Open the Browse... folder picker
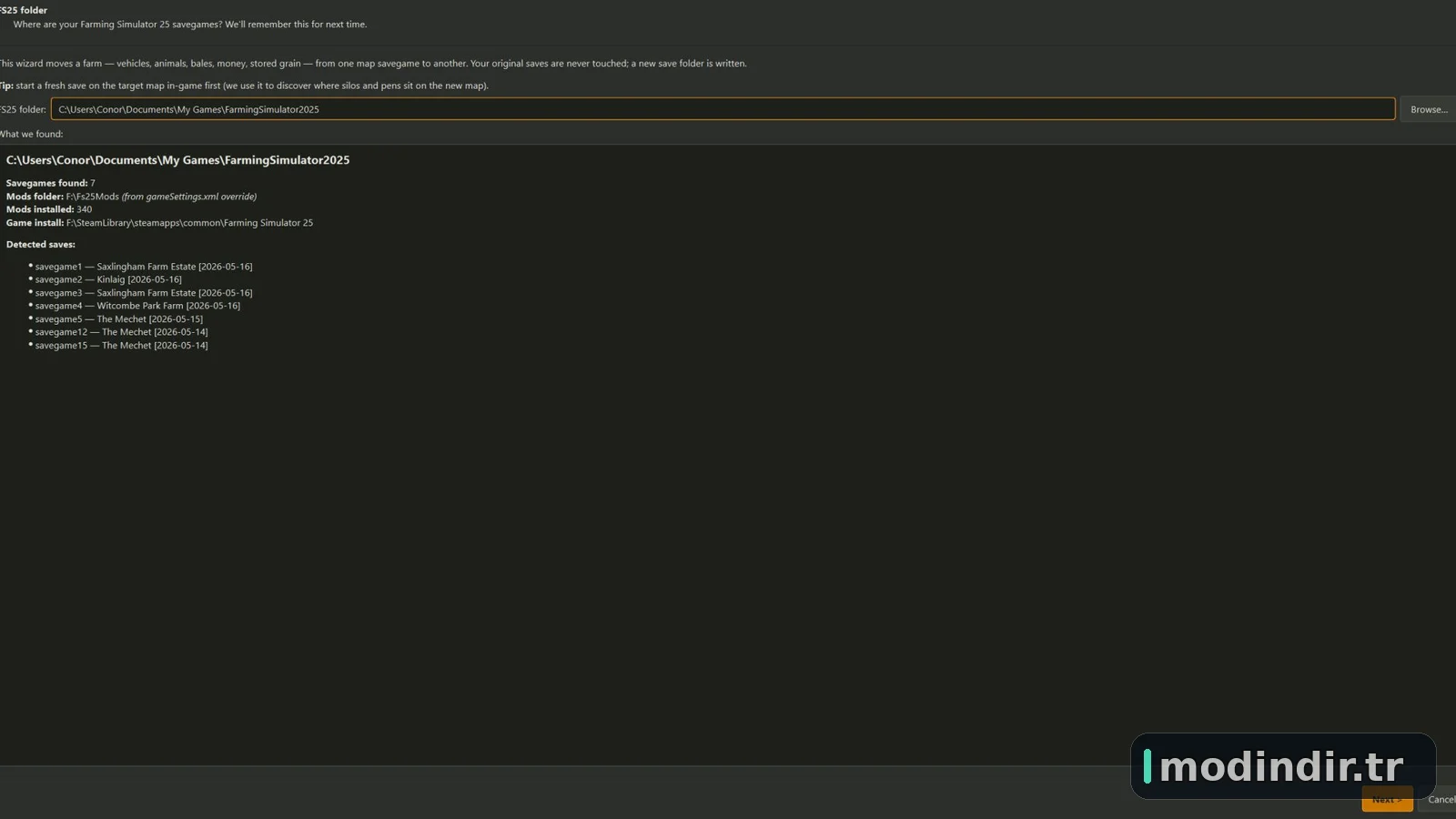 click(x=1428, y=109)
